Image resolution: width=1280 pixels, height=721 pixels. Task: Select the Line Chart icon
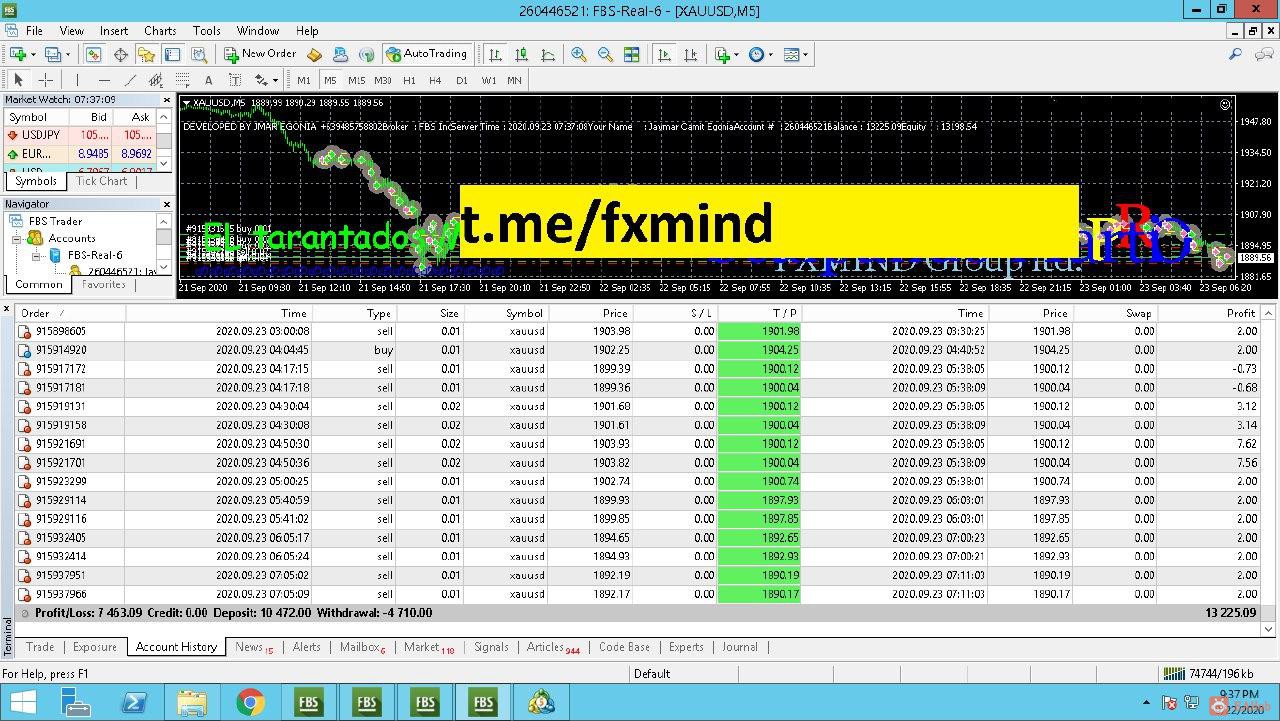[x=547, y=54]
